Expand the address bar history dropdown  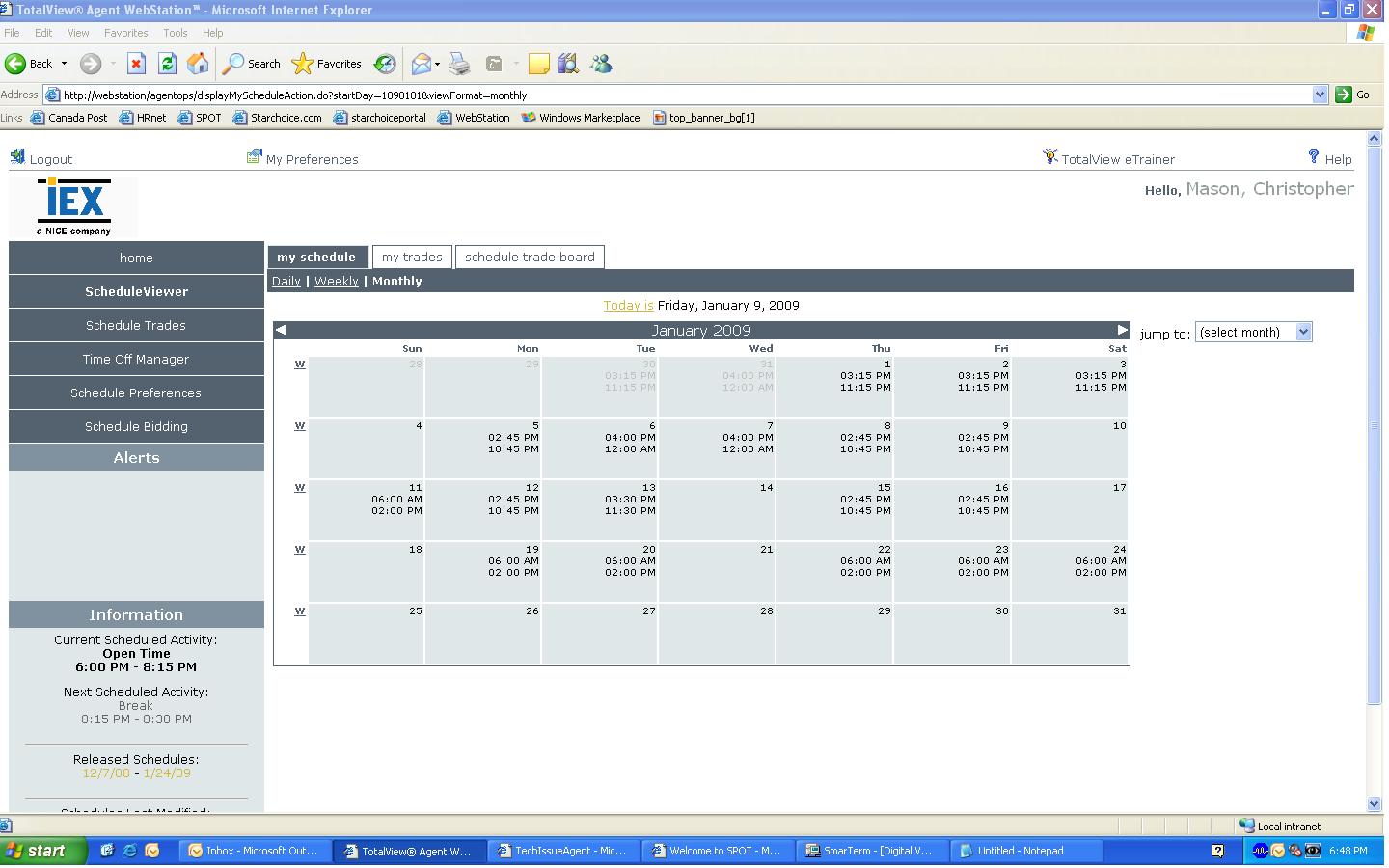click(1320, 95)
